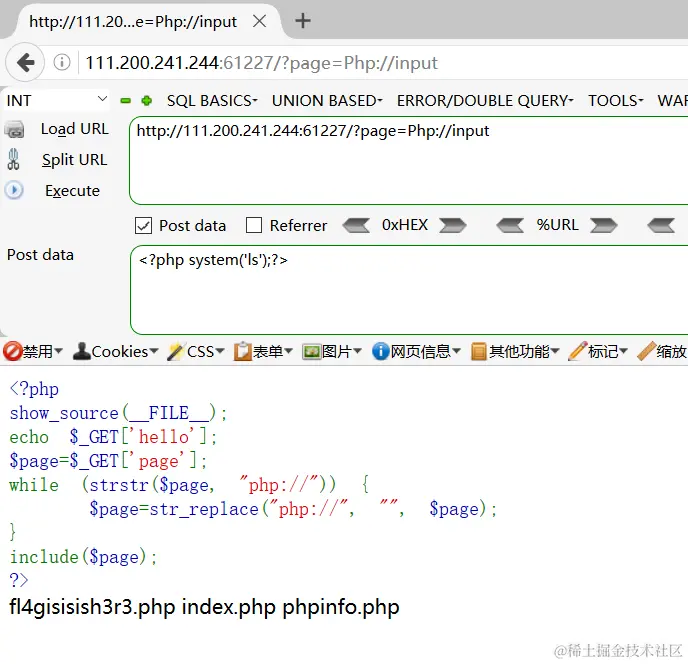Open the SQL BASICS menu
Image resolution: width=688 pixels, height=664 pixels.
click(x=212, y=100)
